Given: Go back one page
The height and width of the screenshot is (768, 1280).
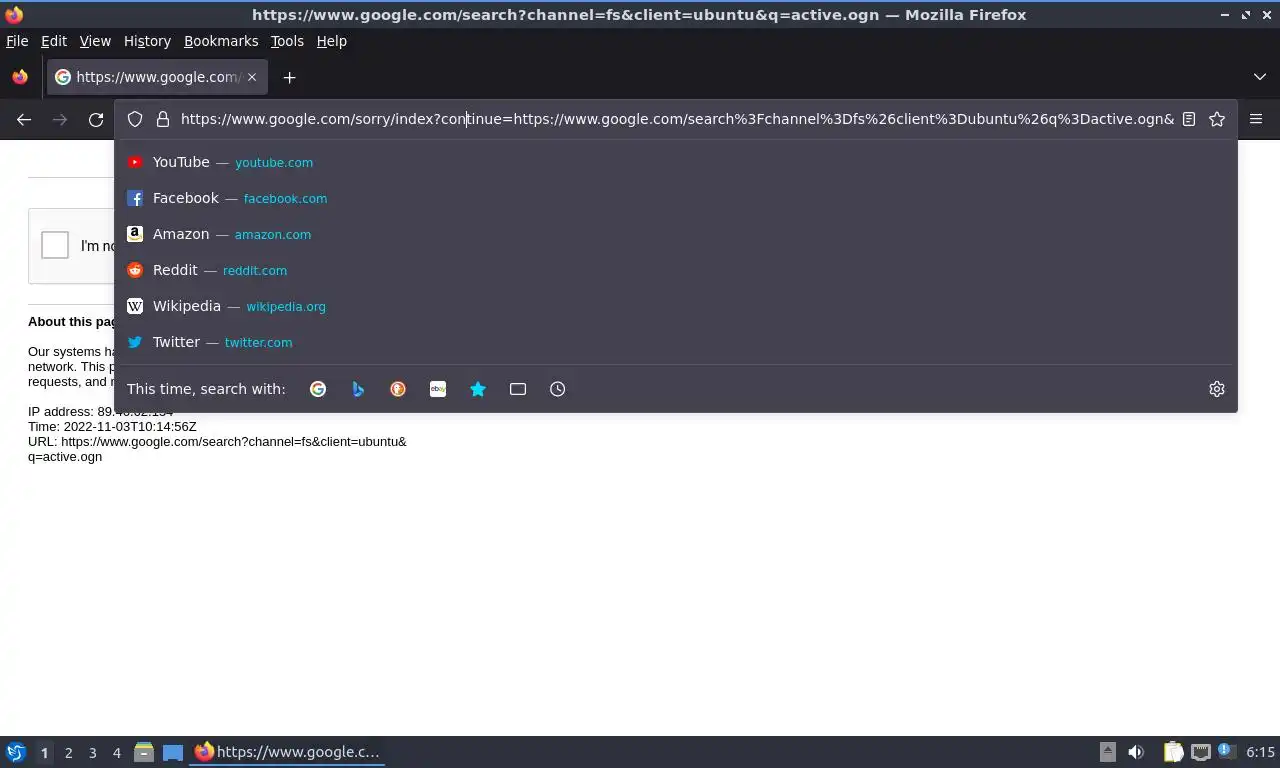Looking at the screenshot, I should [24, 119].
